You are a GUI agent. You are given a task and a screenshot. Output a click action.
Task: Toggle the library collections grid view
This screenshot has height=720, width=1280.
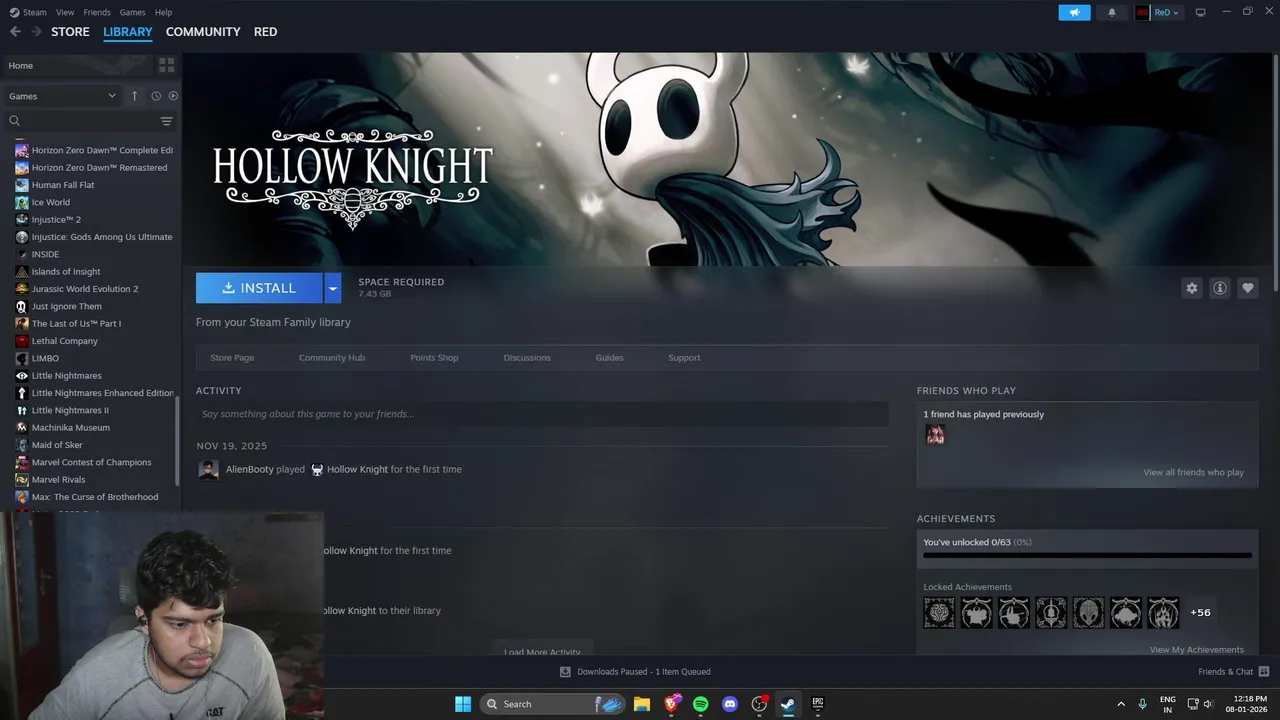pyautogui.click(x=166, y=65)
